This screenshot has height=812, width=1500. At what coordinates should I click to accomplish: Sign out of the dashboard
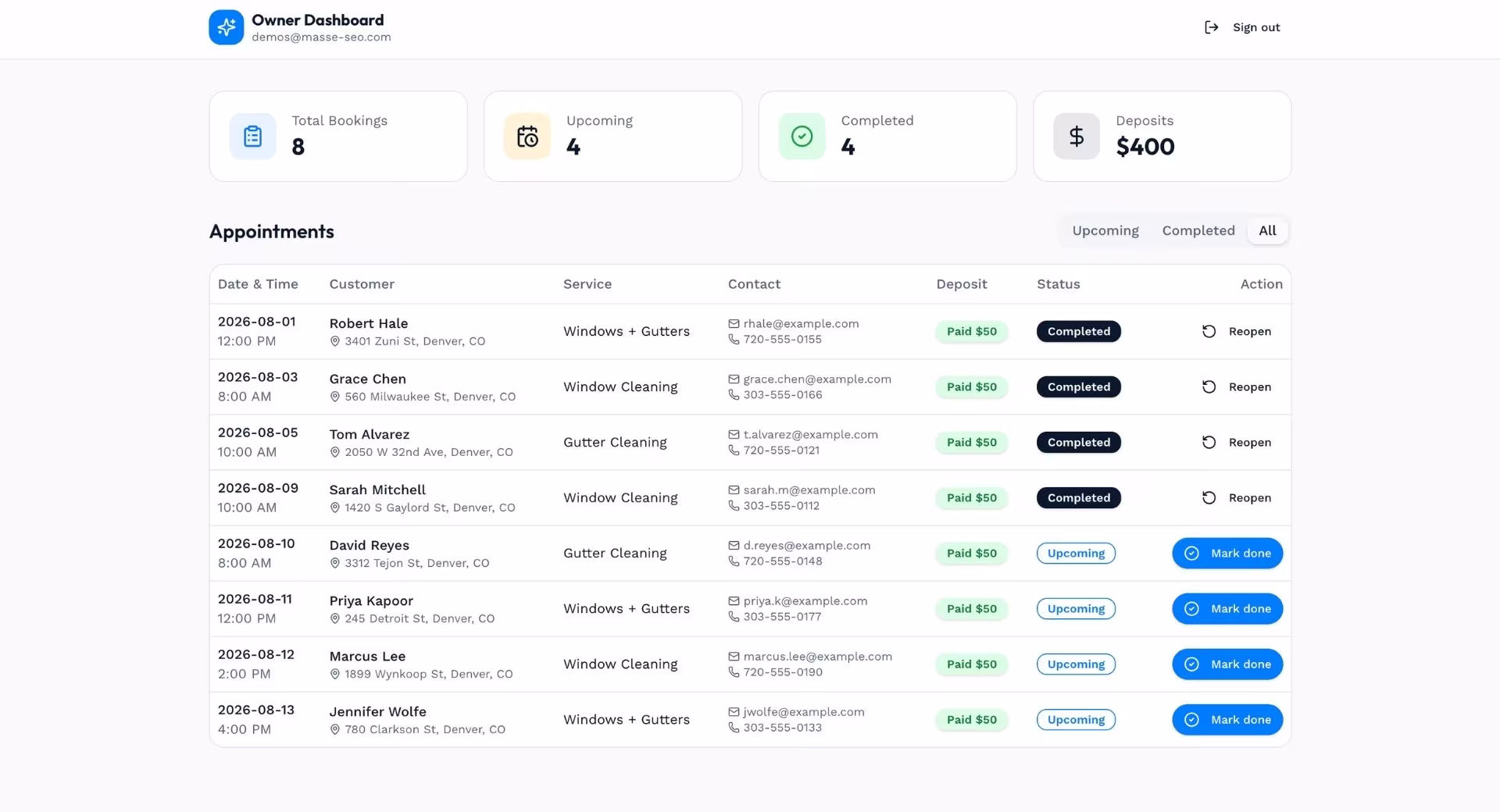click(1242, 27)
